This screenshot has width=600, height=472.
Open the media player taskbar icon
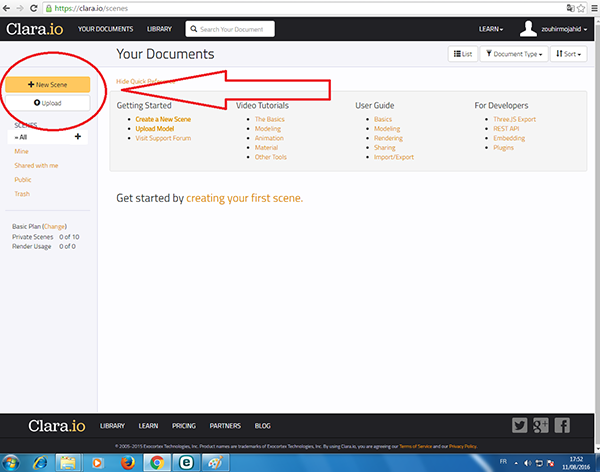[x=97, y=463]
